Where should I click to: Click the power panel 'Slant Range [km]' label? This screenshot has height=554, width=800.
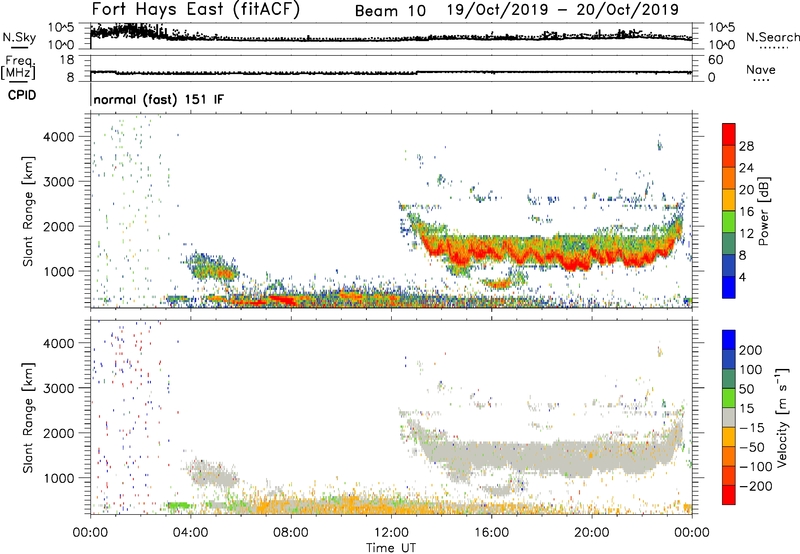pyautogui.click(x=28, y=211)
